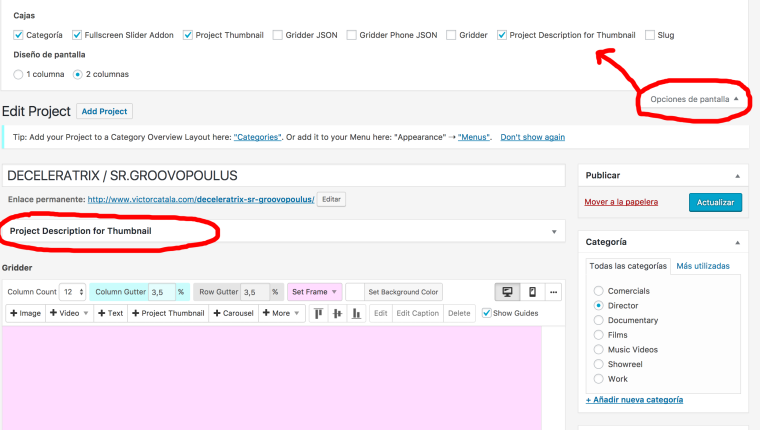Select the 1 columna layout option
The width and height of the screenshot is (760, 430).
click(x=19, y=74)
